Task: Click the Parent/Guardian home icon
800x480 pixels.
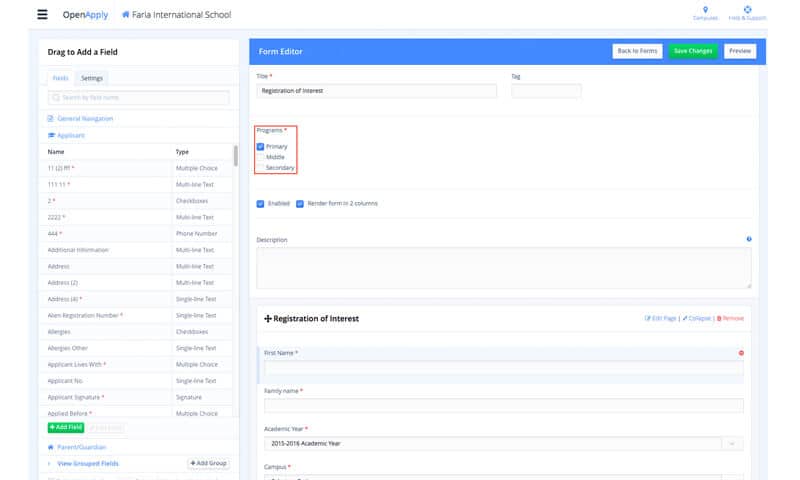Action: click(51, 447)
